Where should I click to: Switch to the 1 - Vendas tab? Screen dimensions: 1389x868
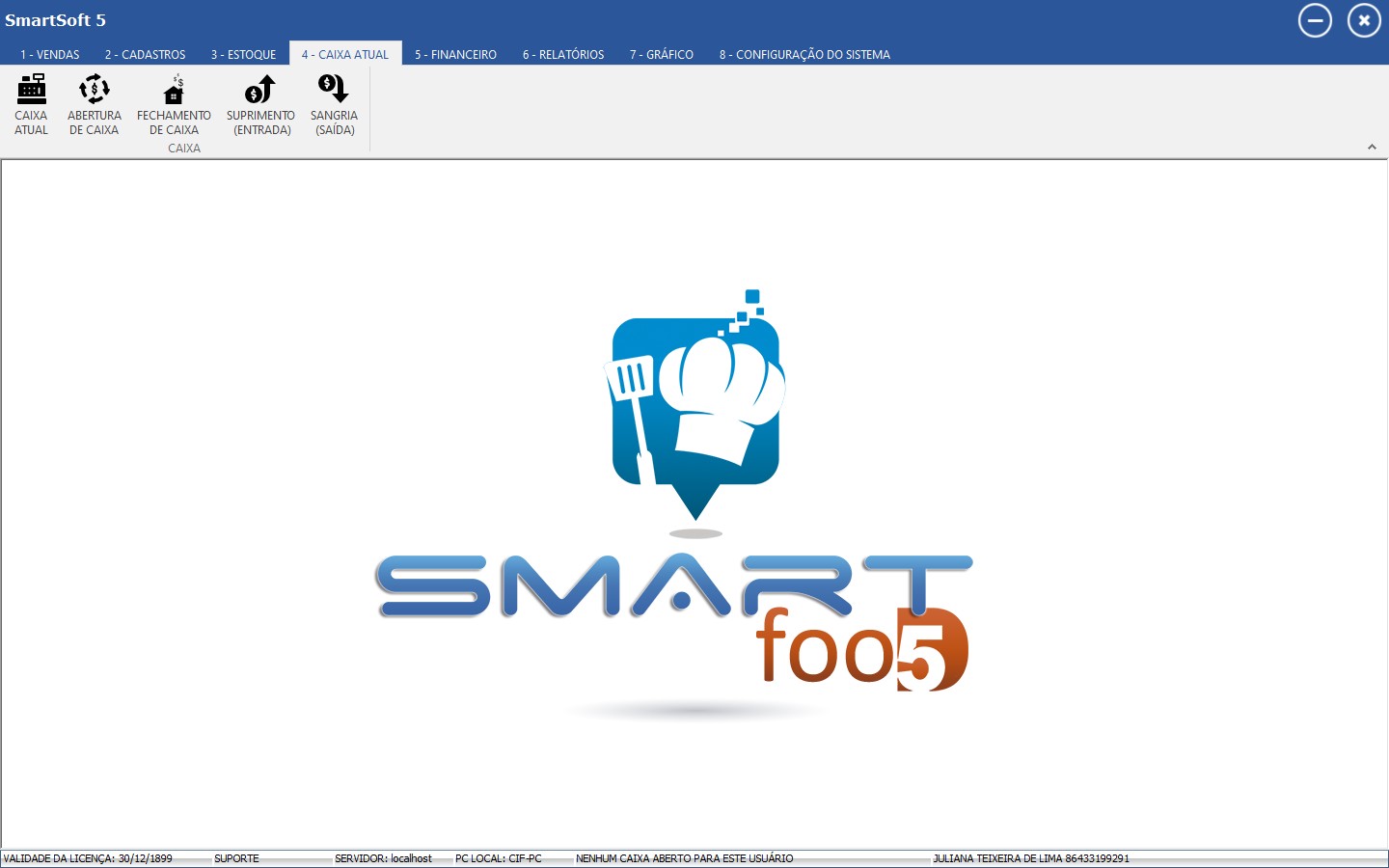[x=50, y=55]
